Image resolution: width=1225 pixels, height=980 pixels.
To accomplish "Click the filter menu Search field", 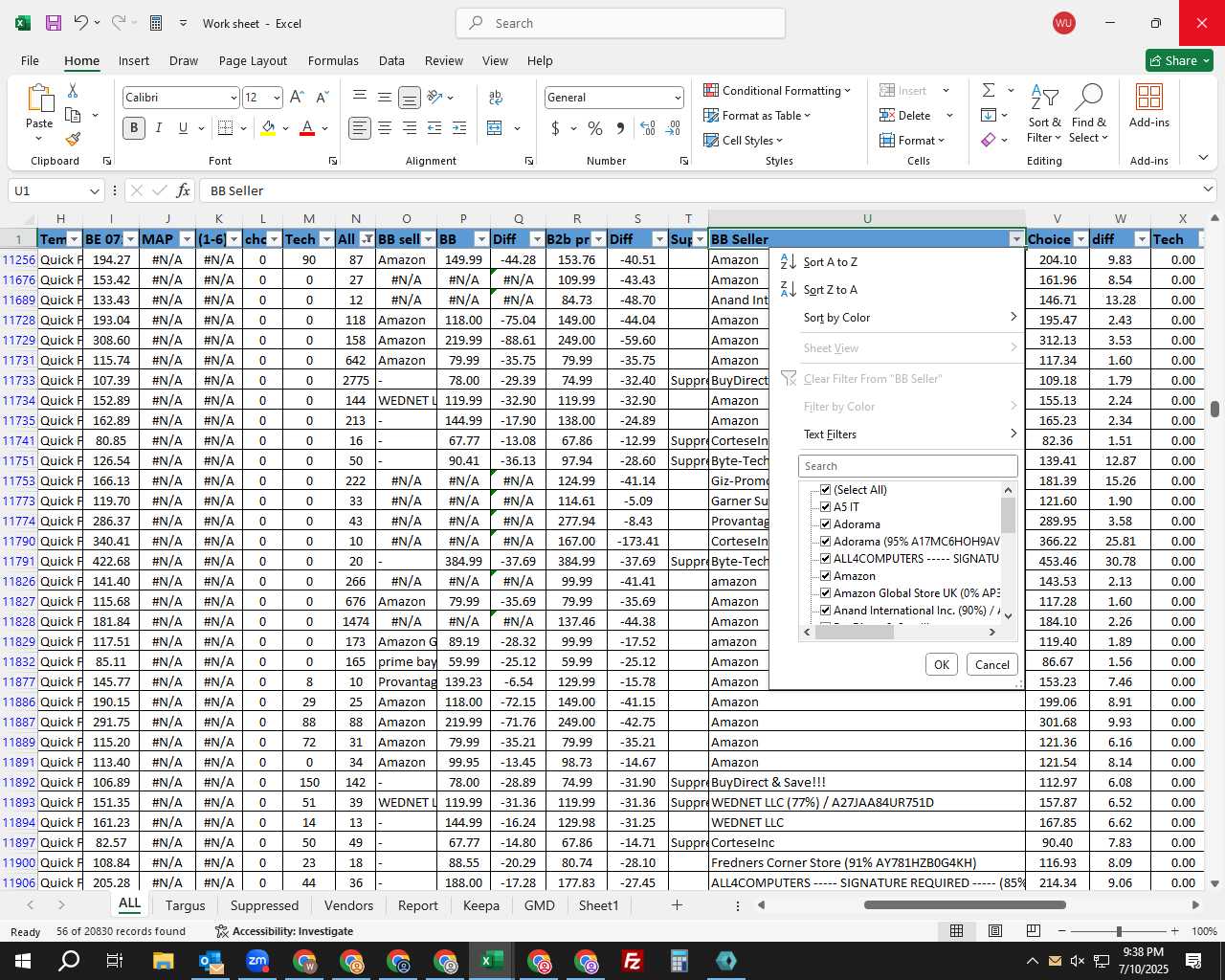I will coord(907,466).
